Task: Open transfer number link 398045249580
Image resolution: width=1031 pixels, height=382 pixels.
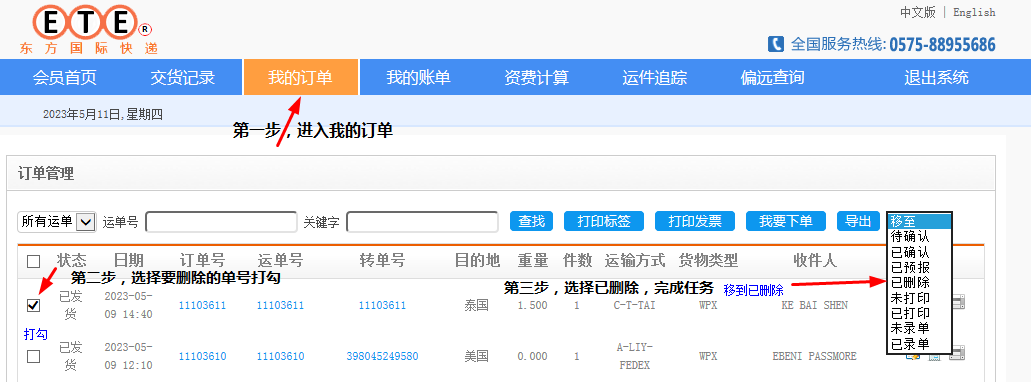Action: [382, 356]
